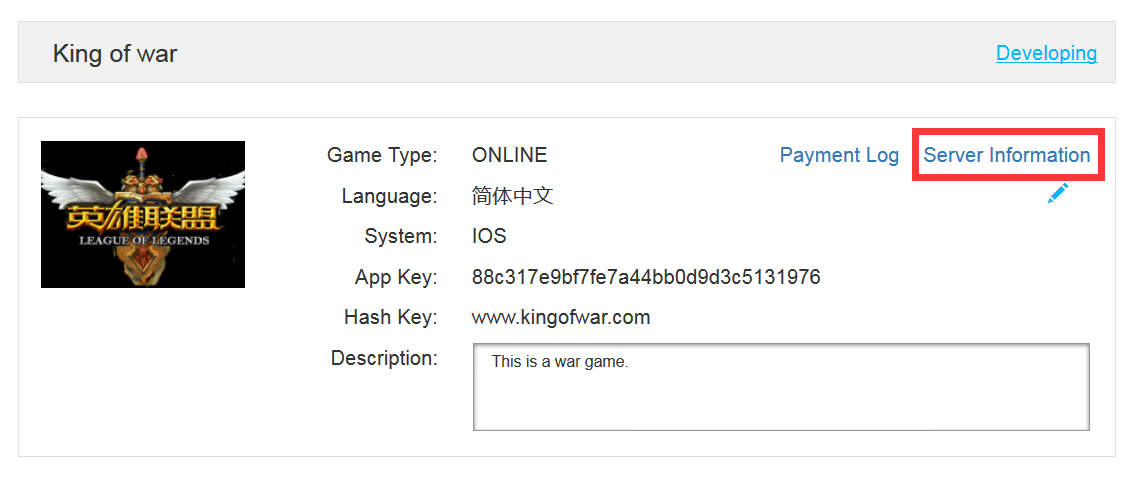Open the Server Information link
The image size is (1130, 495).
pos(1006,155)
